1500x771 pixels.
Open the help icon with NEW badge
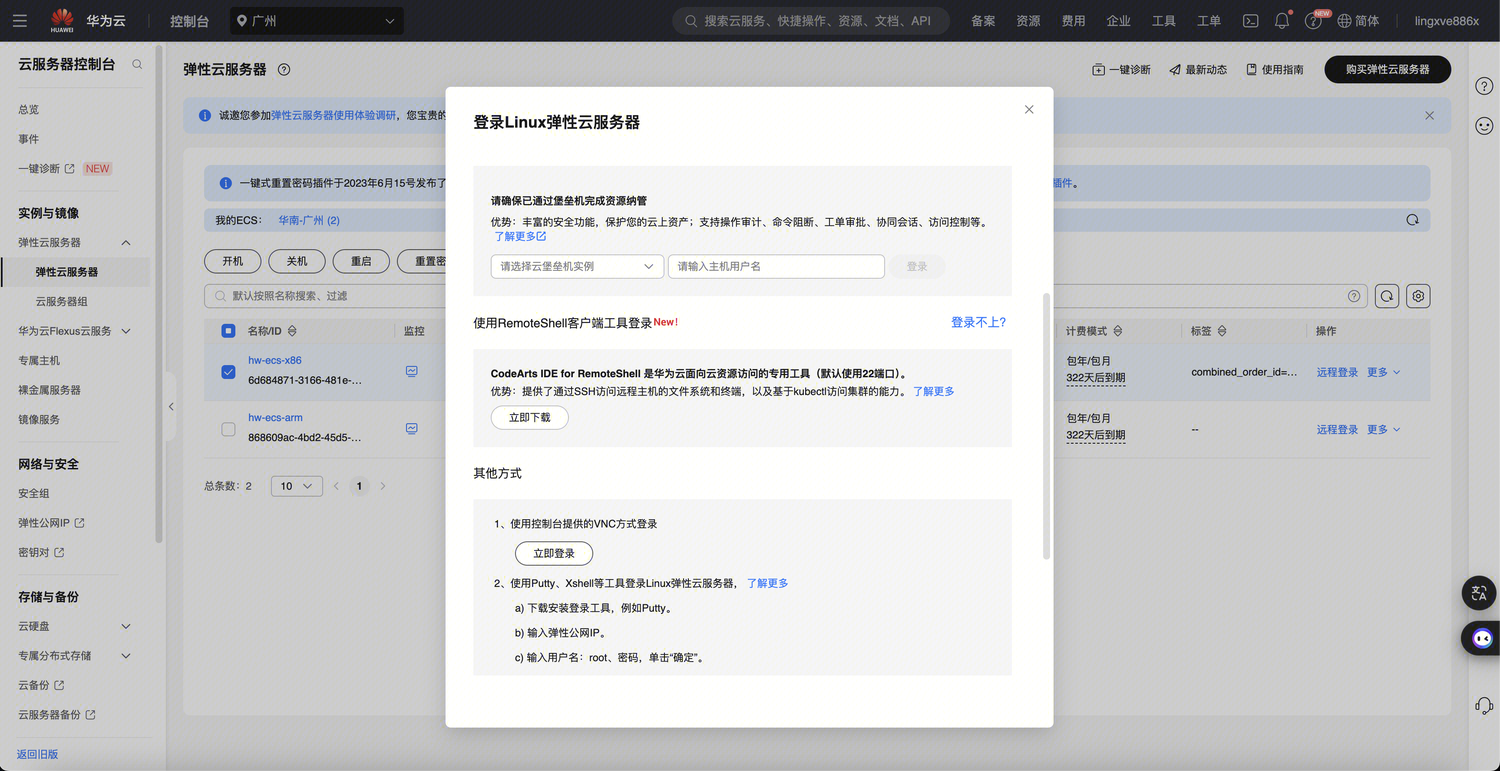1314,21
